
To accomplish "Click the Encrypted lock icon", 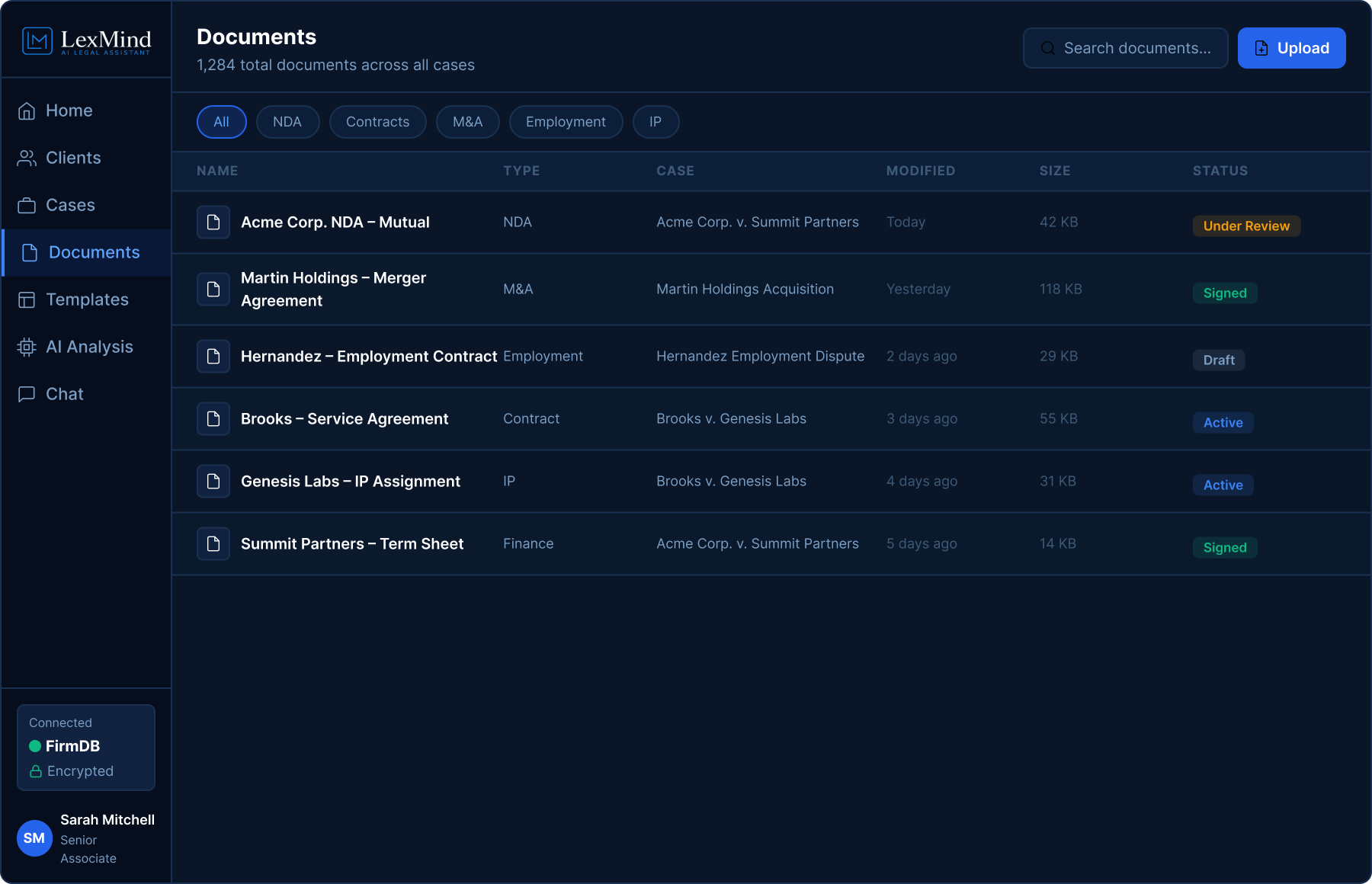I will [x=35, y=771].
